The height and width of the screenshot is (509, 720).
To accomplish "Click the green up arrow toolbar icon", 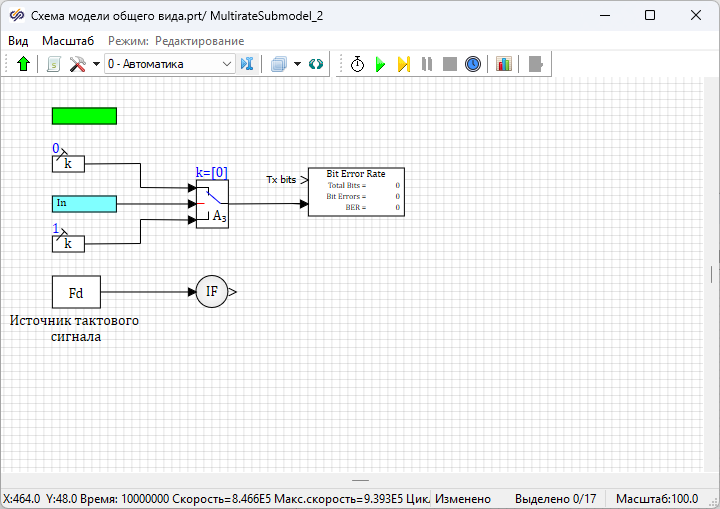I will (24, 64).
